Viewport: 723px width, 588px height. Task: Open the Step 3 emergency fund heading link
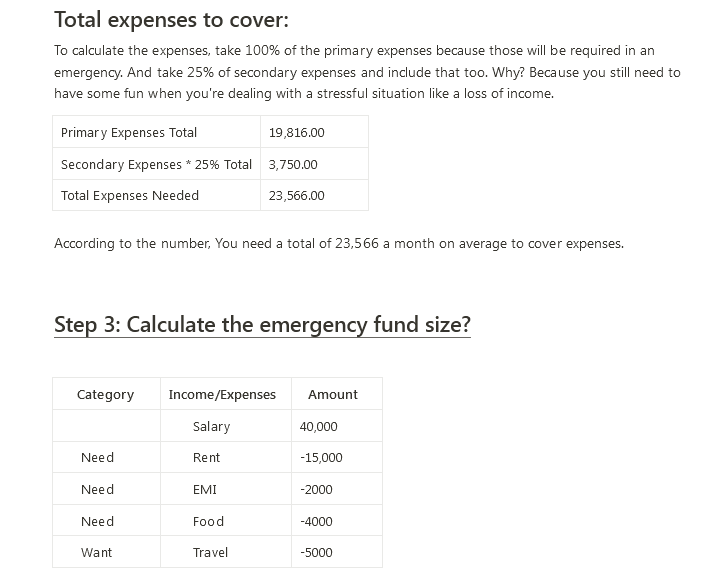[x=262, y=325]
